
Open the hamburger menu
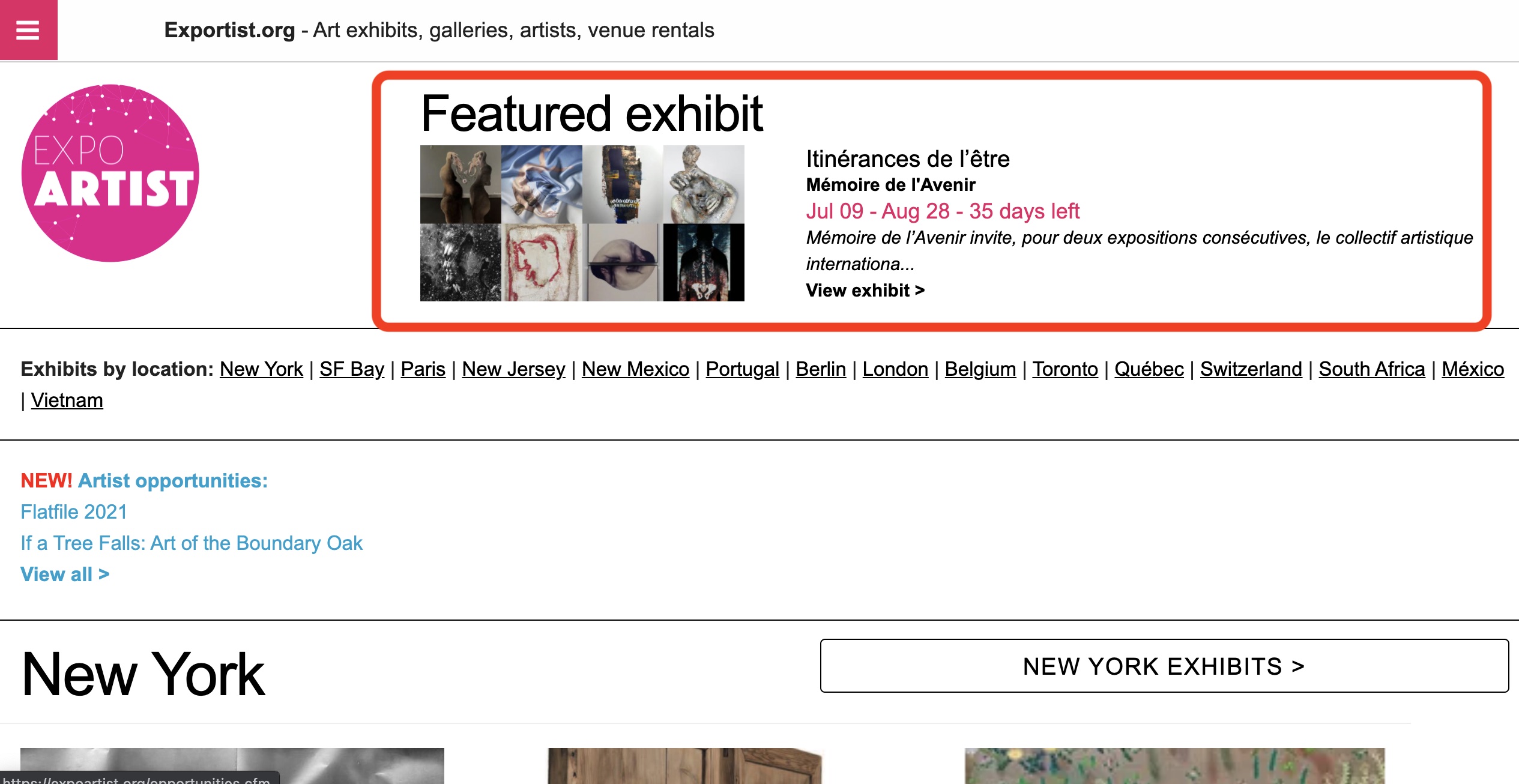(28, 30)
